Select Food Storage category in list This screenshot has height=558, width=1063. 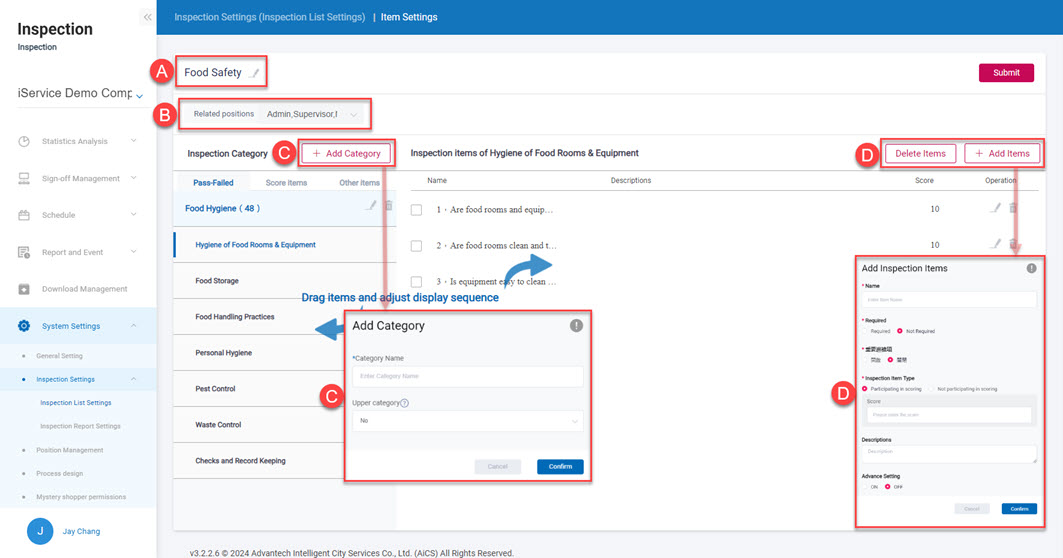point(217,281)
